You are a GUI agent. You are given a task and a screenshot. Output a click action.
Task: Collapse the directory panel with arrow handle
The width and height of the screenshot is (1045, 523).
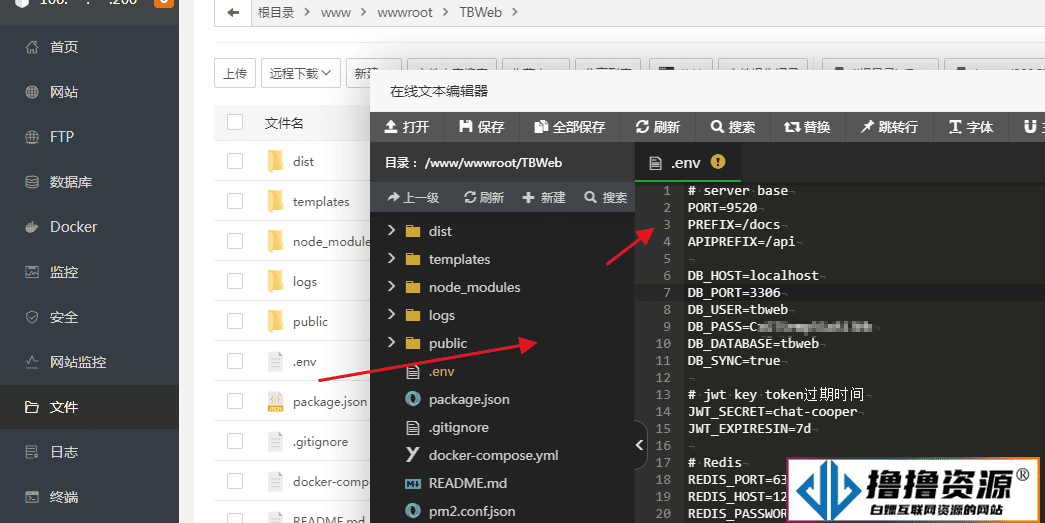(639, 444)
